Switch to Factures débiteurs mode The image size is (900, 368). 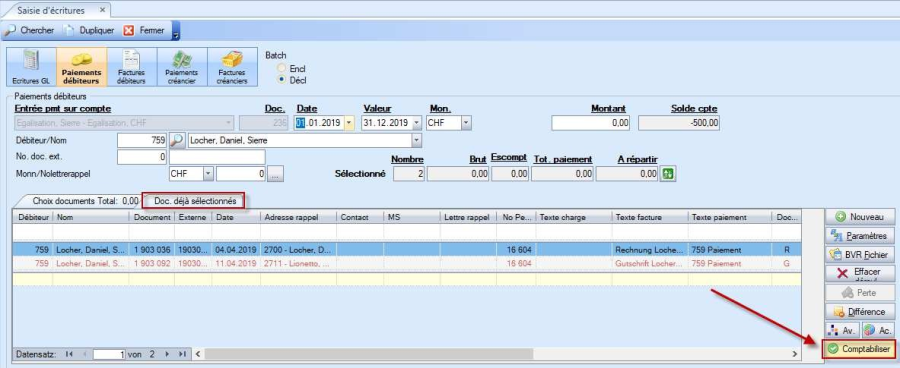click(131, 67)
